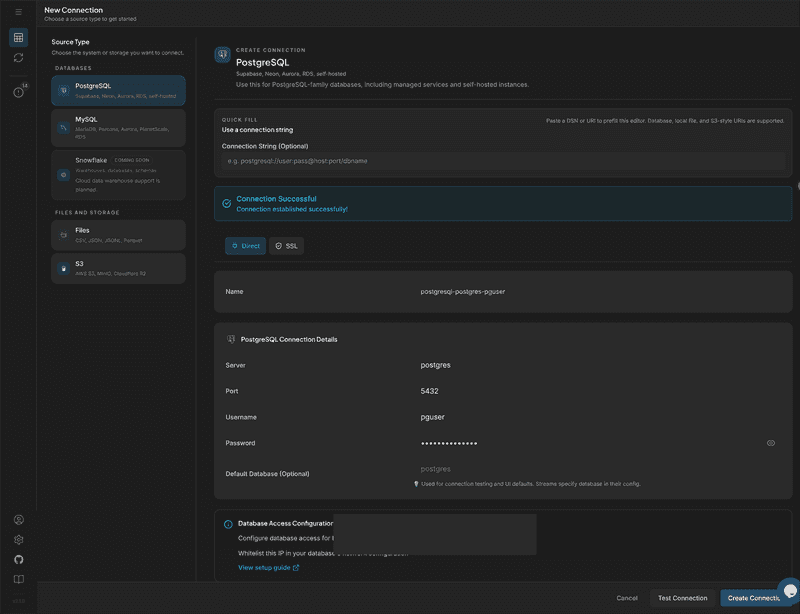This screenshot has height=614, width=800.
Task: Open the hamburger menu icon
Action: coord(18,12)
